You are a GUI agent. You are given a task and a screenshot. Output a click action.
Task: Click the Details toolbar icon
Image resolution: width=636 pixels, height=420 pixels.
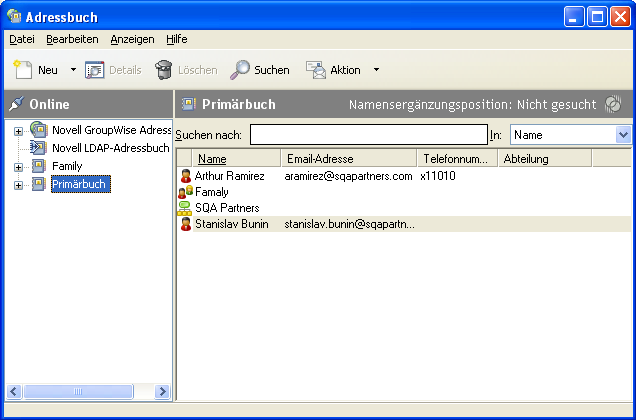pyautogui.click(x=95, y=70)
